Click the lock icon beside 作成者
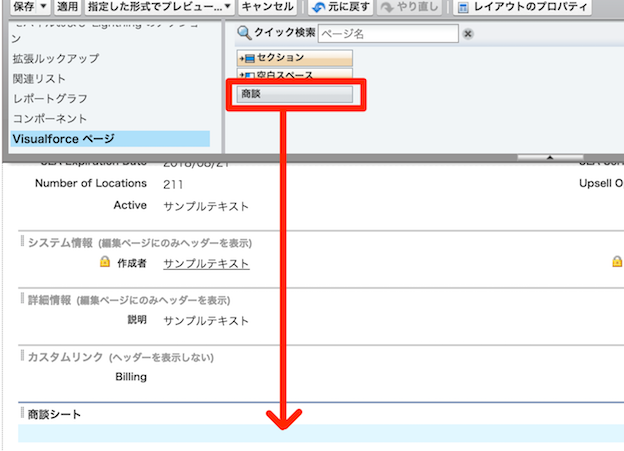Image resolution: width=624 pixels, height=451 pixels. [x=105, y=262]
